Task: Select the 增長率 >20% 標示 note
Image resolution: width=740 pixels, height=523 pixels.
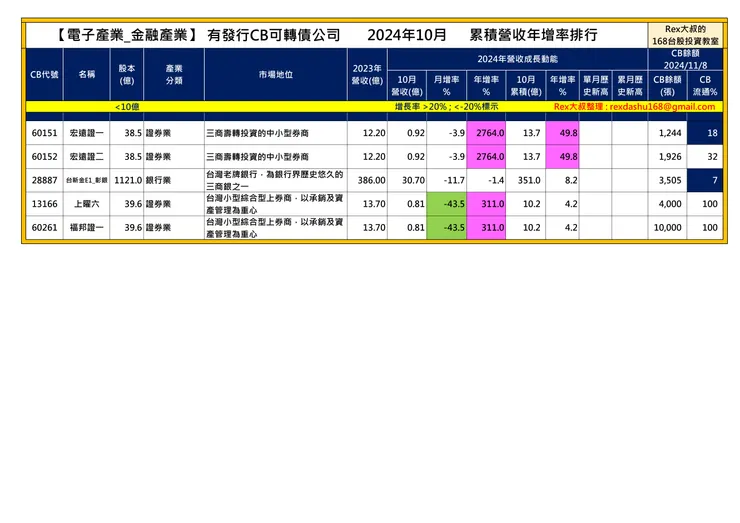Action: click(x=446, y=107)
